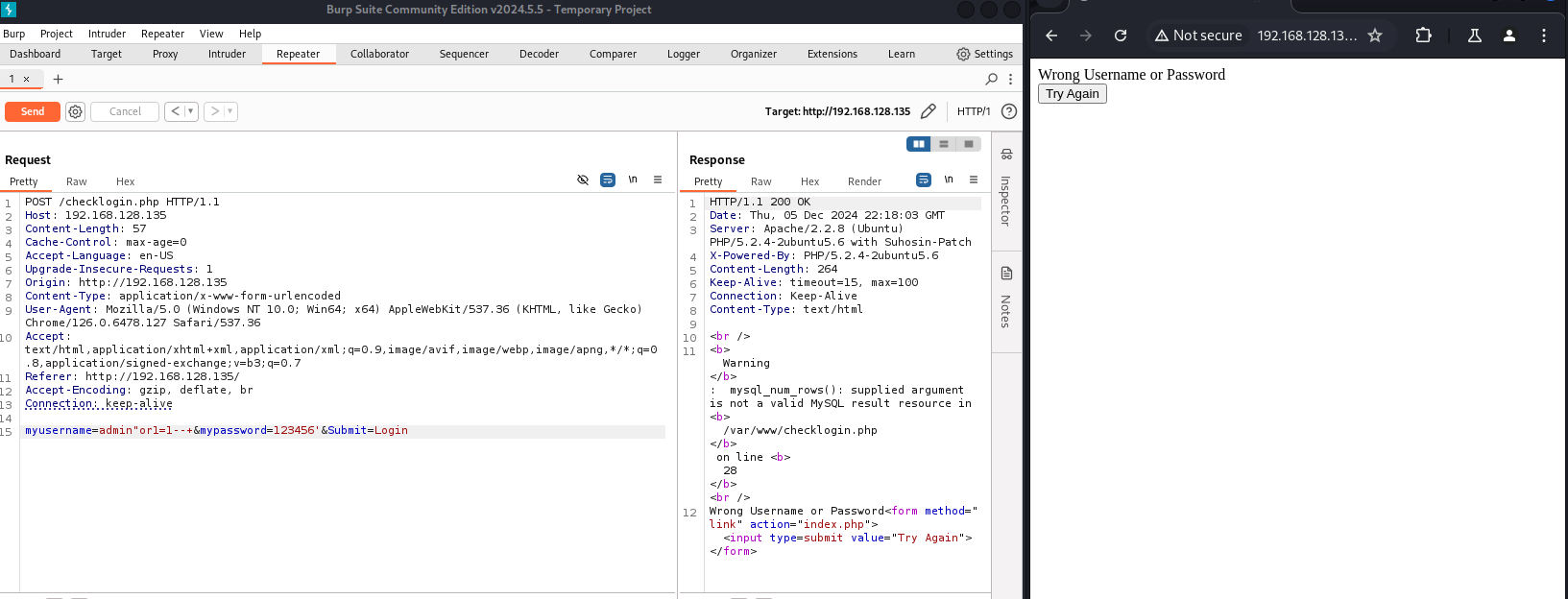The image size is (1568, 599).
Task: Expand previous history dropdown arrow
Action: coord(190,111)
